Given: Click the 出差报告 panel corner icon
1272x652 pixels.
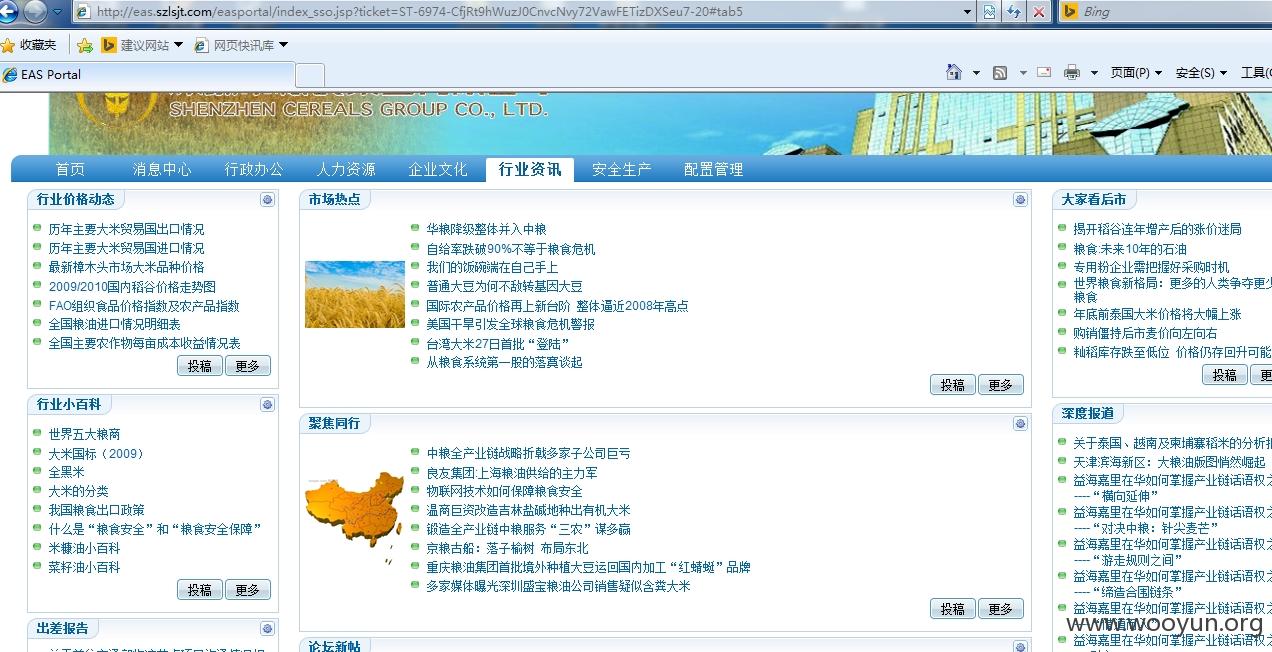Looking at the screenshot, I should [x=267, y=628].
